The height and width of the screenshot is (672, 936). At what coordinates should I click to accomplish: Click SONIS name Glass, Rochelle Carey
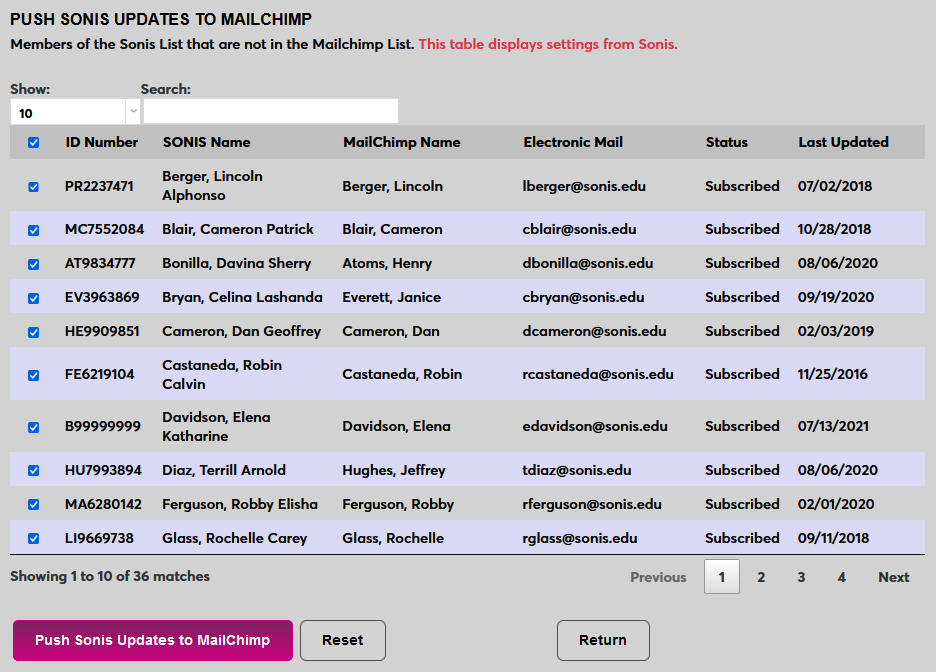tap(235, 538)
